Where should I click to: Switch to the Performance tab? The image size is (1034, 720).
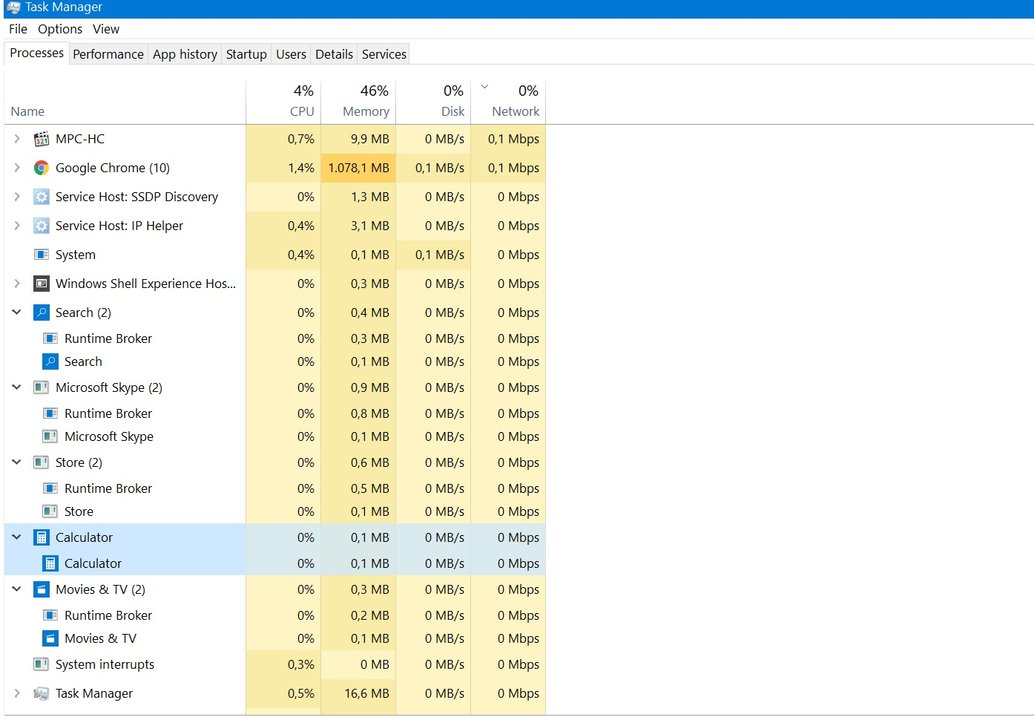pyautogui.click(x=108, y=54)
